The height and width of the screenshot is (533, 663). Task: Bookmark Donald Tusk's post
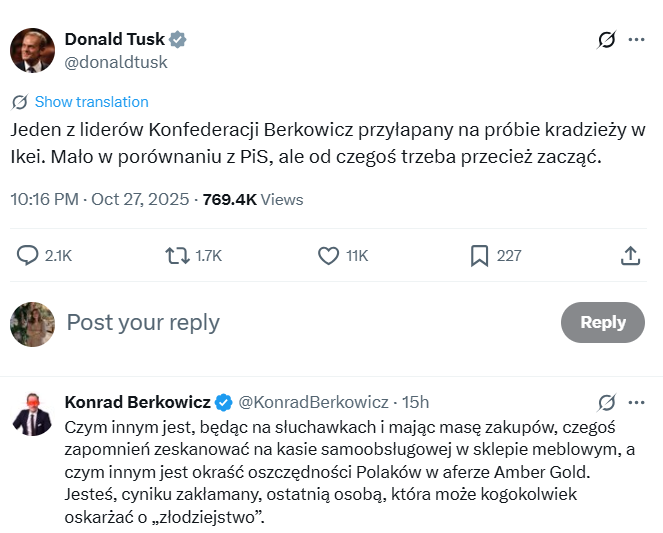pyautogui.click(x=479, y=256)
